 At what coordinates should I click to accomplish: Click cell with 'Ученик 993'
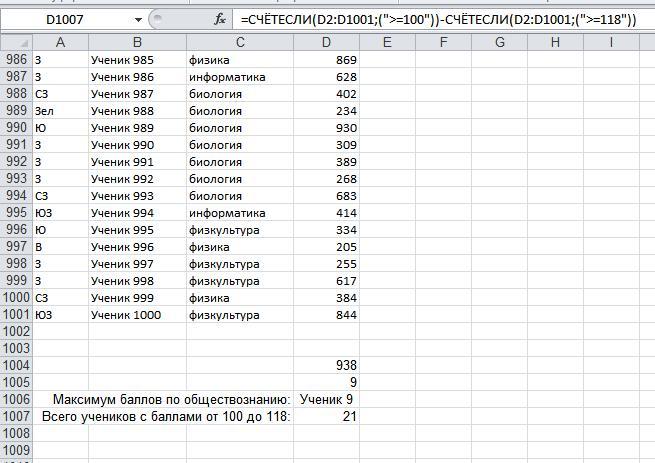click(137, 196)
